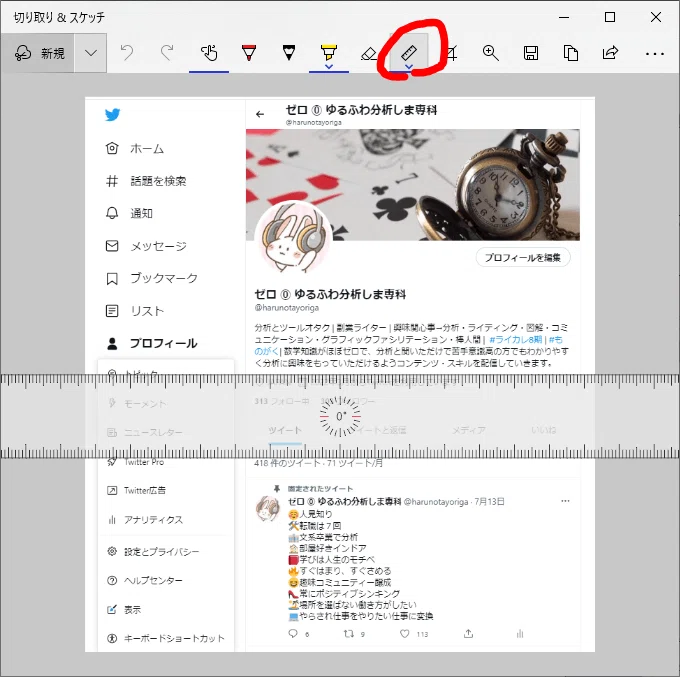Open Twitter広告 menu entry

pos(136,491)
